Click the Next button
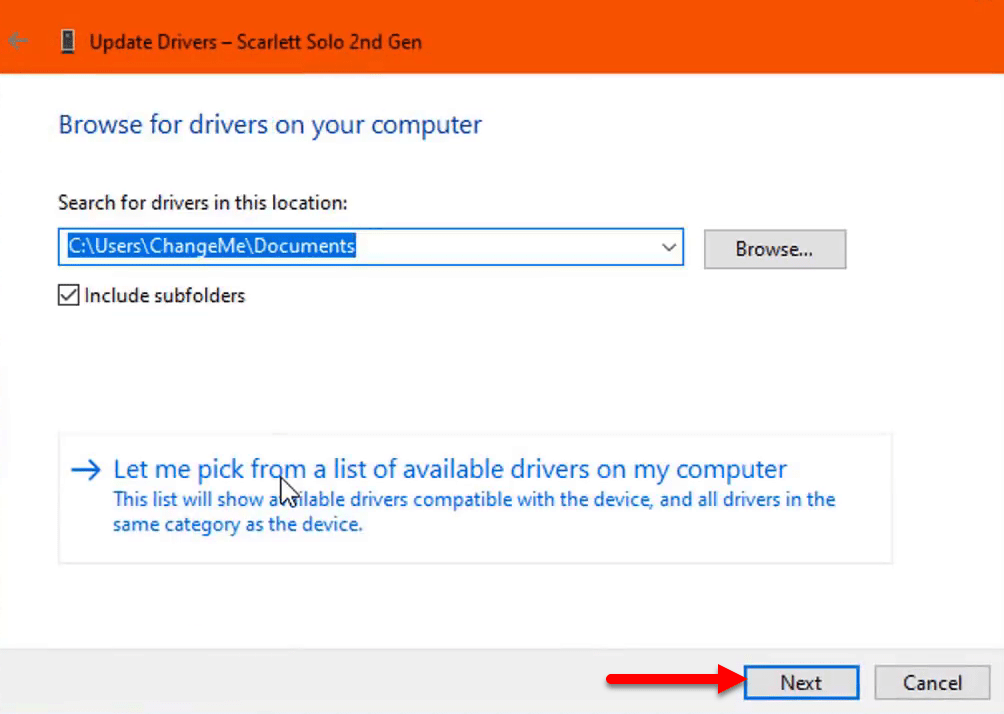Screen dimensions: 1004x714 (x=801, y=683)
